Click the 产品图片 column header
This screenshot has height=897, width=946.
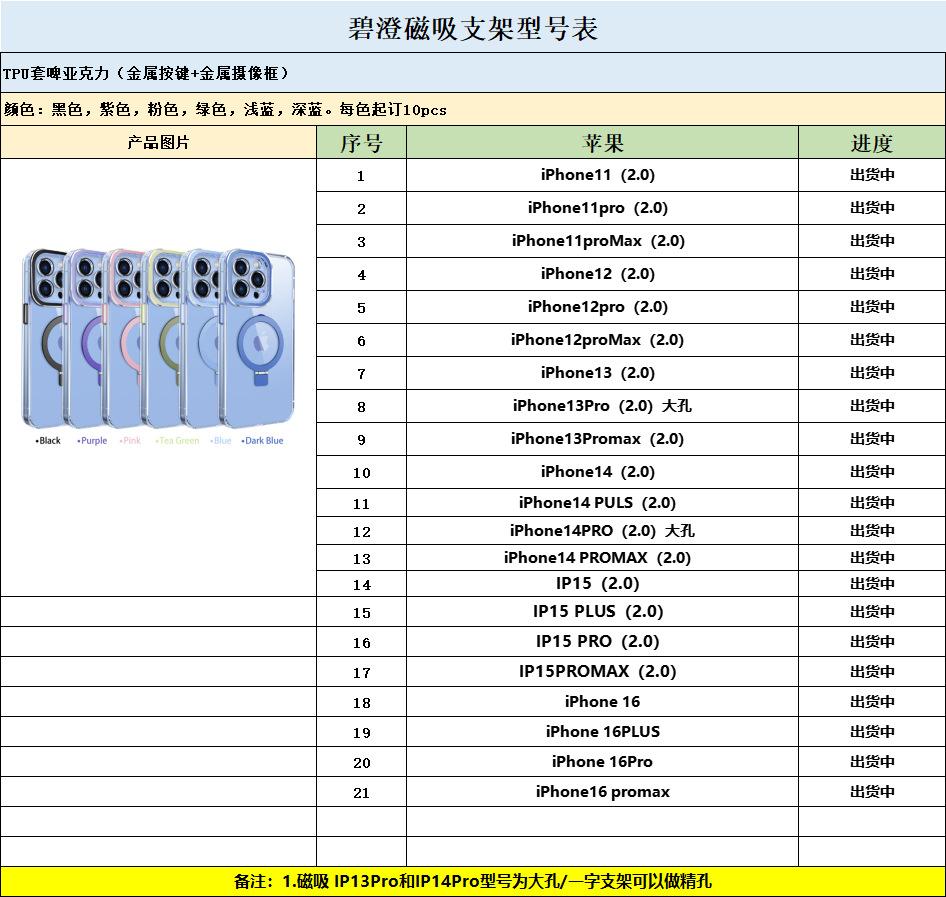(158, 142)
